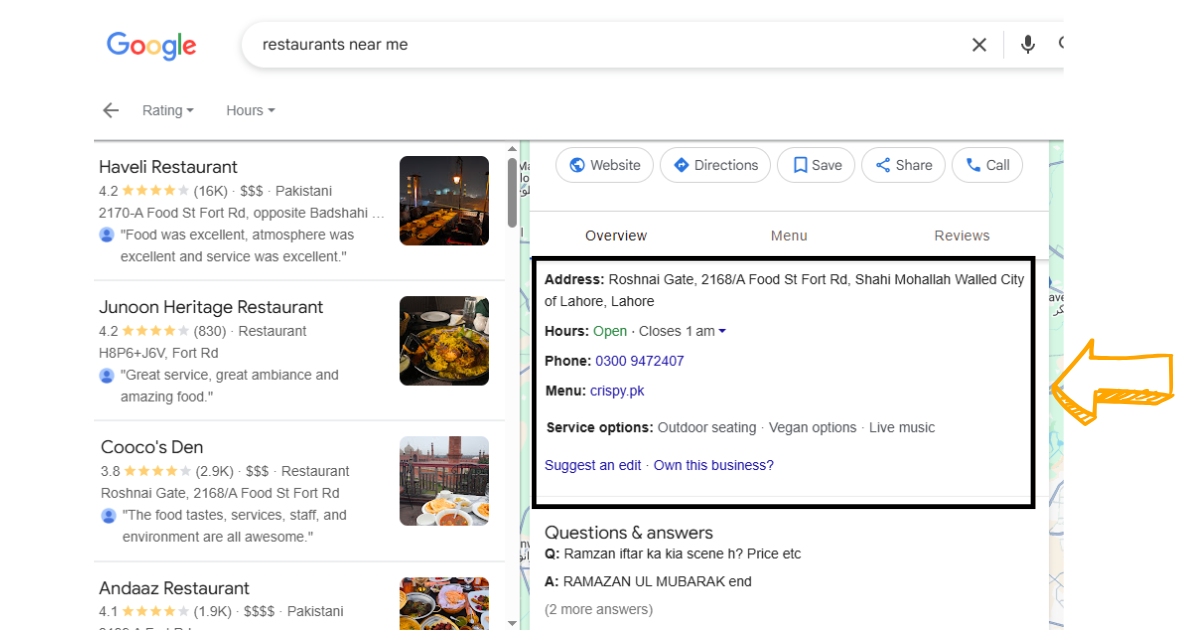Click Haveli address 2170-A Food St Fort Rd
The height and width of the screenshot is (630, 1200).
pyautogui.click(x=241, y=213)
